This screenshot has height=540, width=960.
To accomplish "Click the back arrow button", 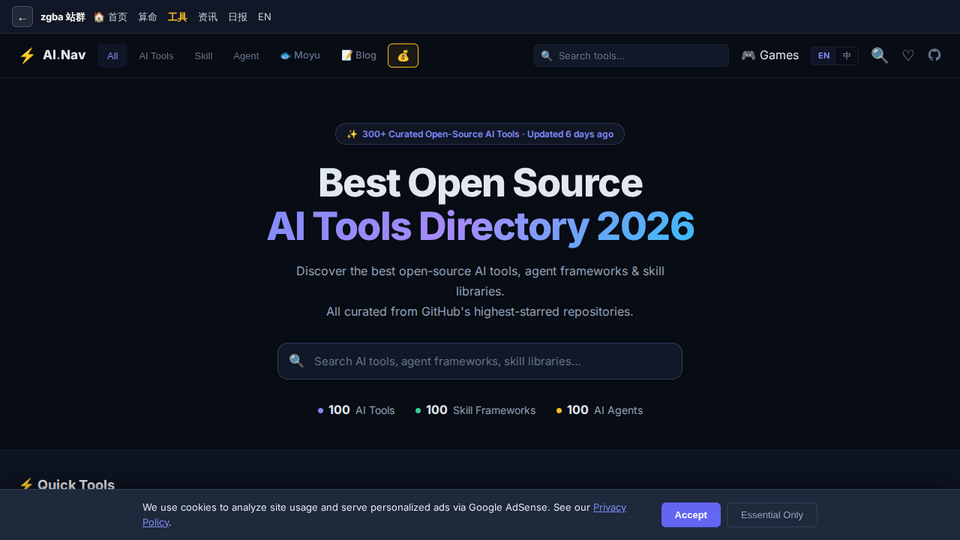I will 22,17.
